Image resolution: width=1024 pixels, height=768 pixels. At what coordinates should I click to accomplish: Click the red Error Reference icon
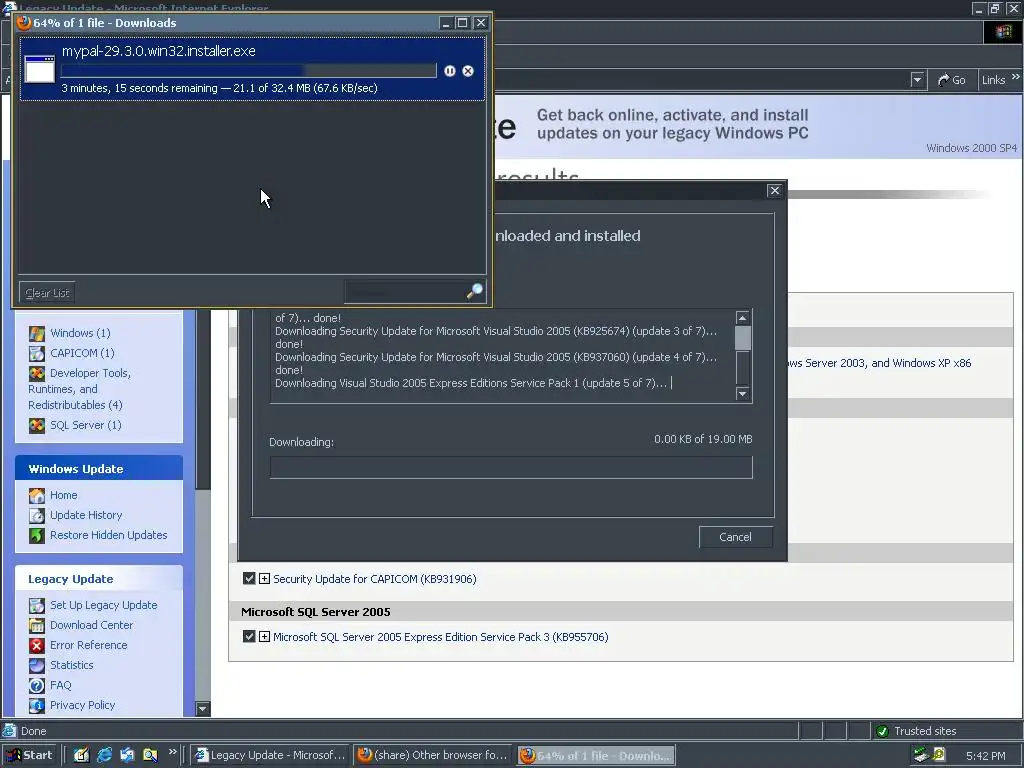coord(37,645)
